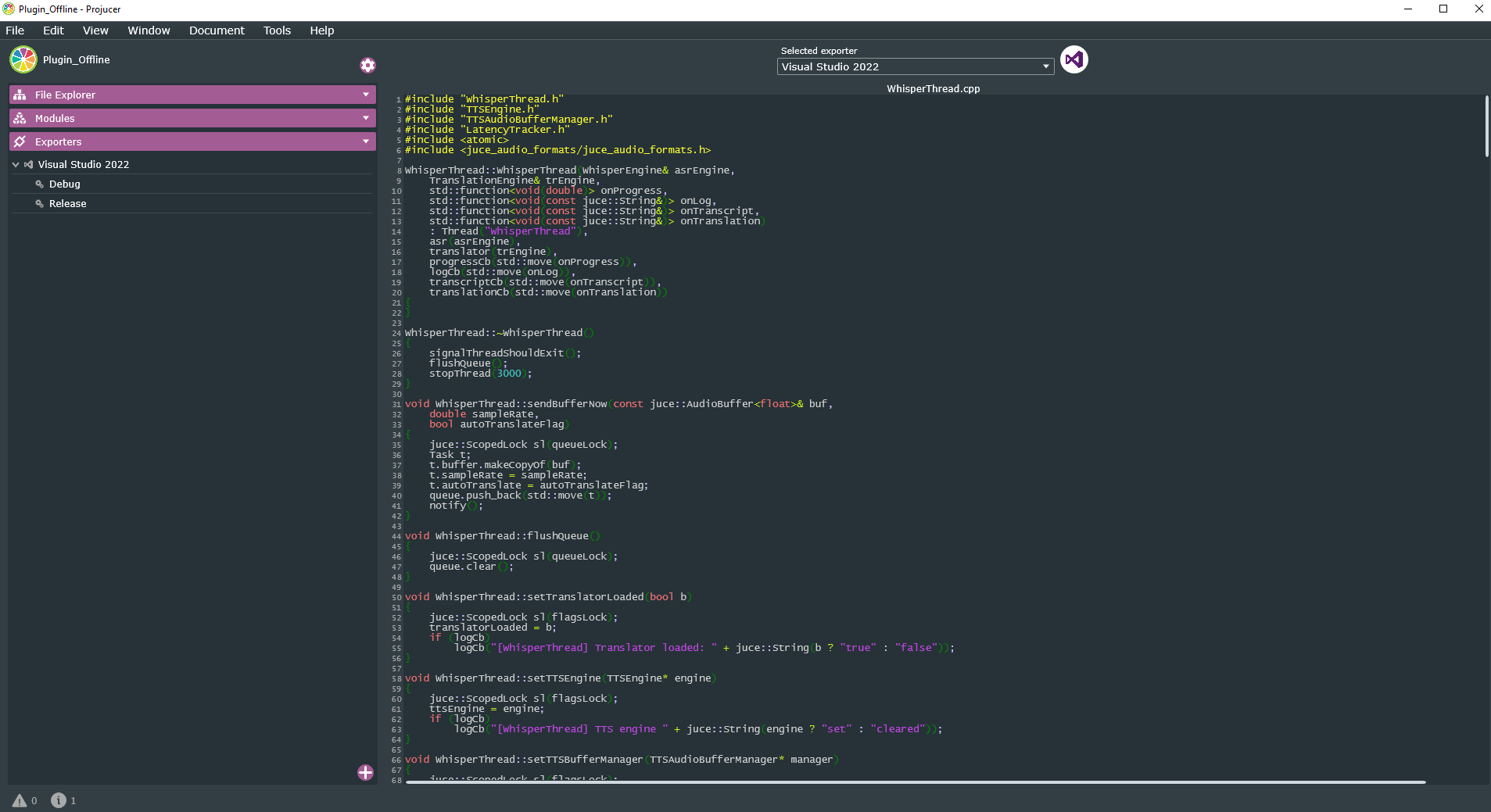Viewport: 1491px width, 812px height.
Task: Click the Debug configuration wrench icon
Action: coord(39,184)
